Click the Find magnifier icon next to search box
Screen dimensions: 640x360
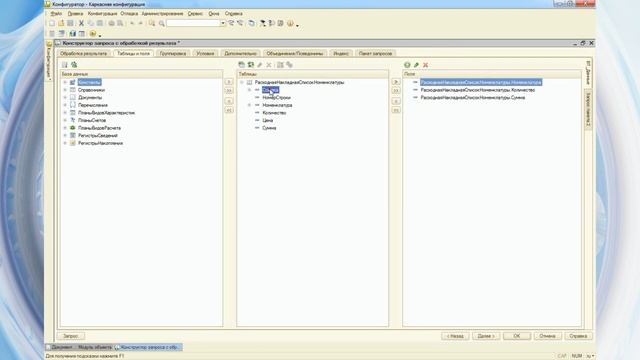162,24
